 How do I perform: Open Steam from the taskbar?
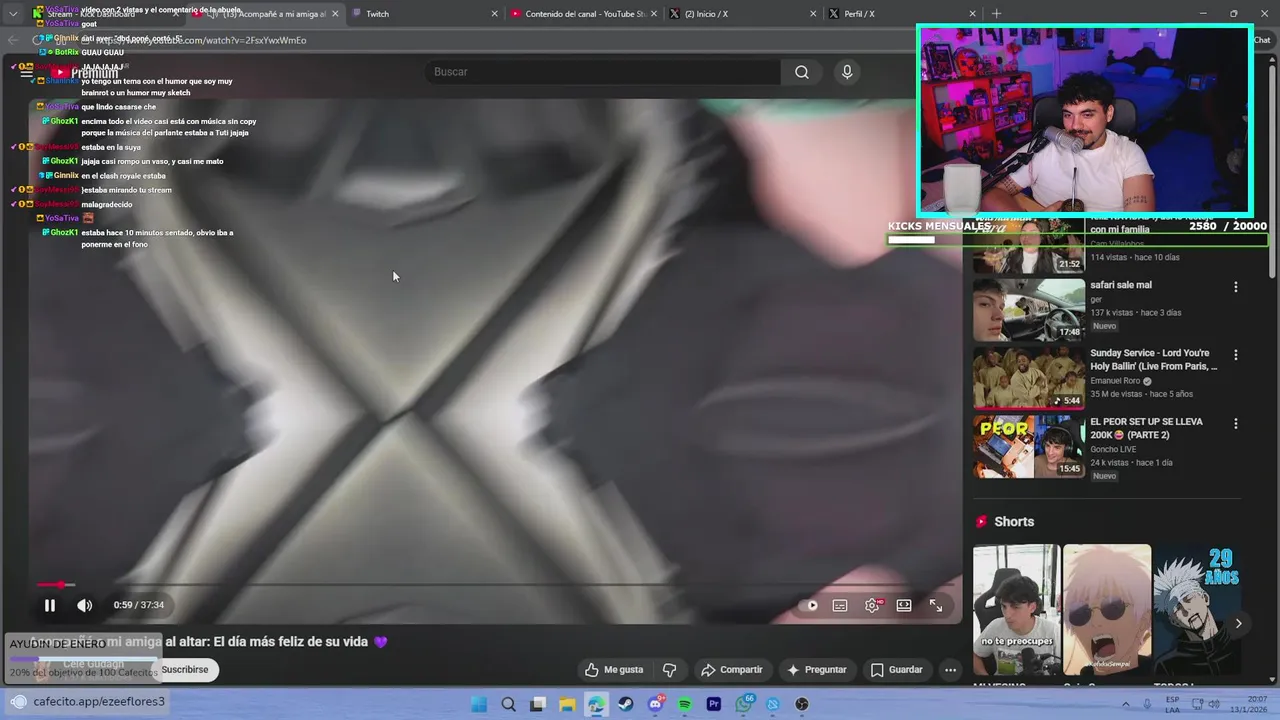tap(626, 704)
